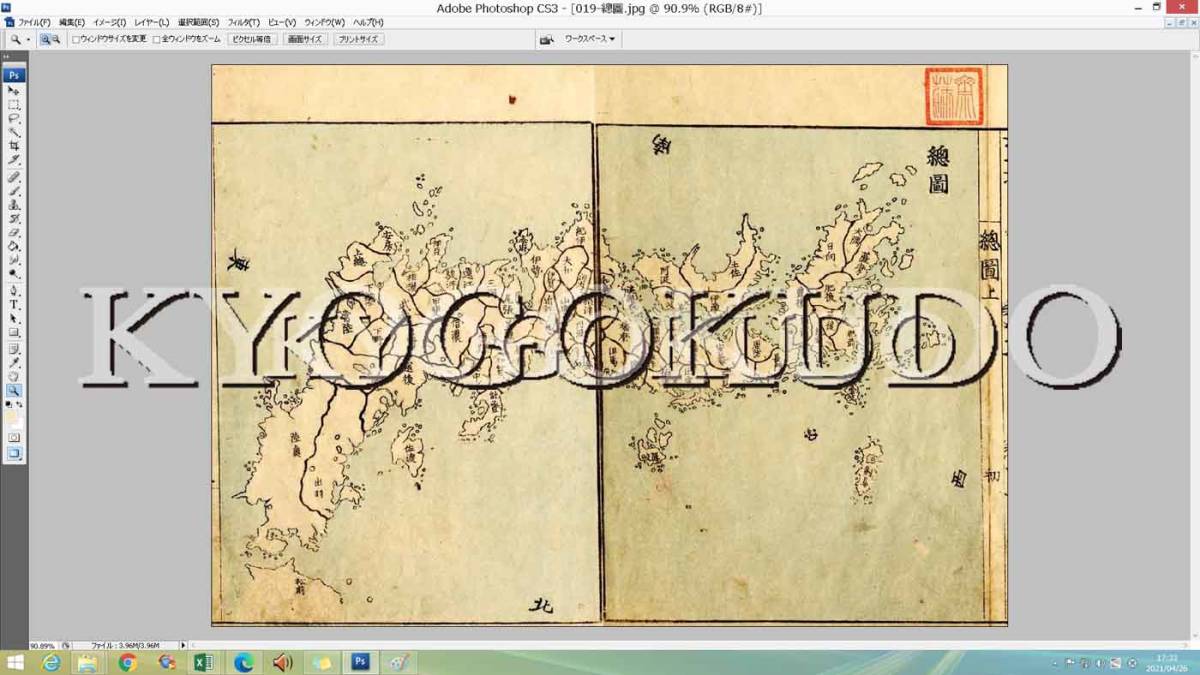Select the Zoom tool in toolbox

tap(14, 391)
